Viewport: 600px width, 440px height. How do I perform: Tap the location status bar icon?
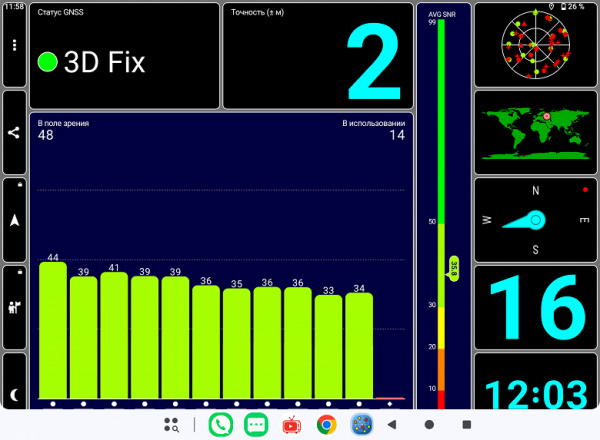click(551, 7)
